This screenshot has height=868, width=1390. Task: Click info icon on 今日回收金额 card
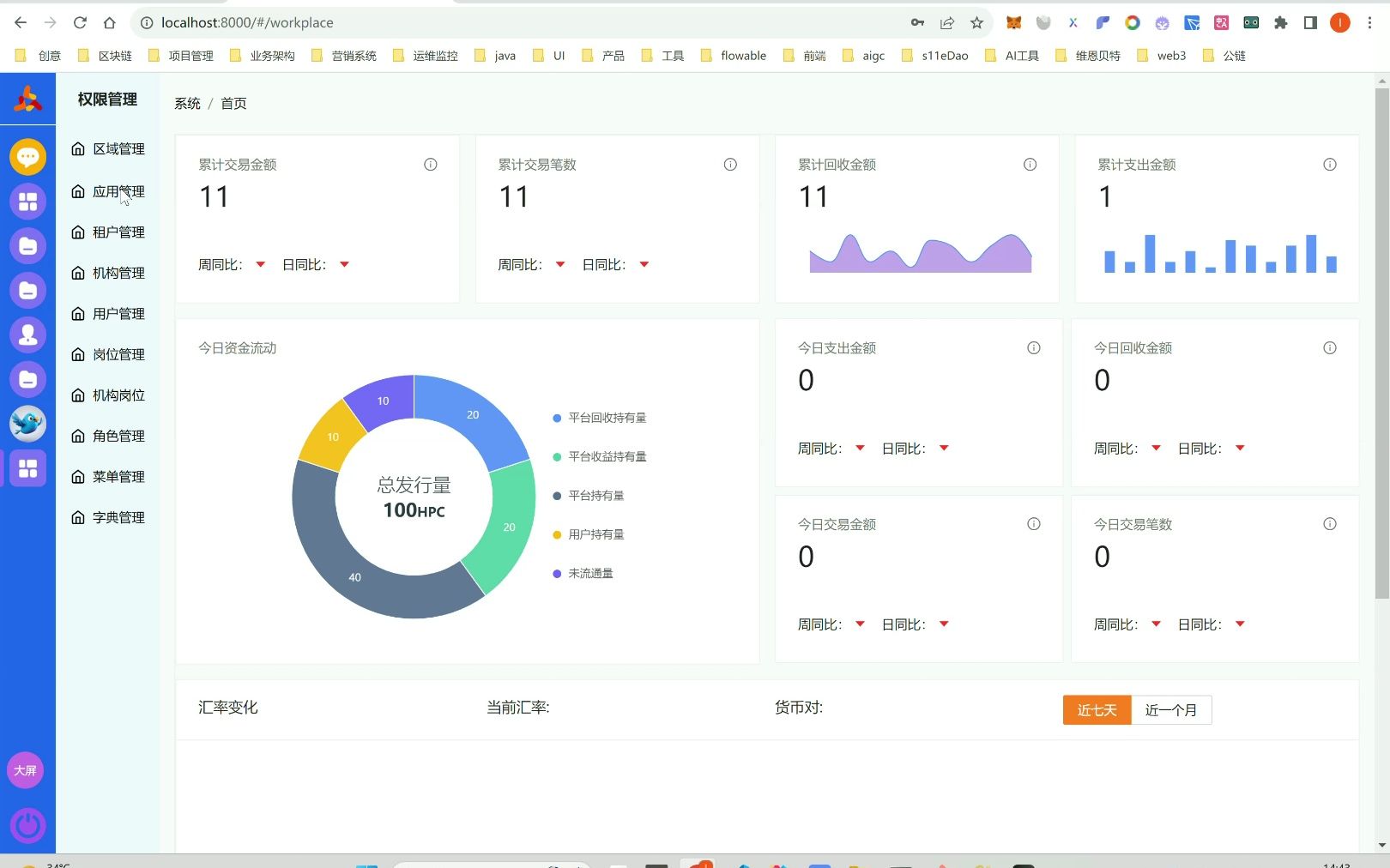[x=1330, y=348]
